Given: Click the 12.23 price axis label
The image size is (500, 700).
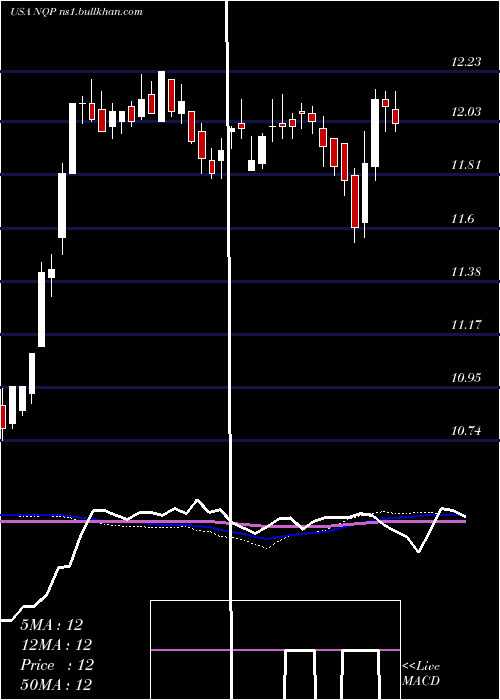Looking at the screenshot, I should tap(466, 62).
